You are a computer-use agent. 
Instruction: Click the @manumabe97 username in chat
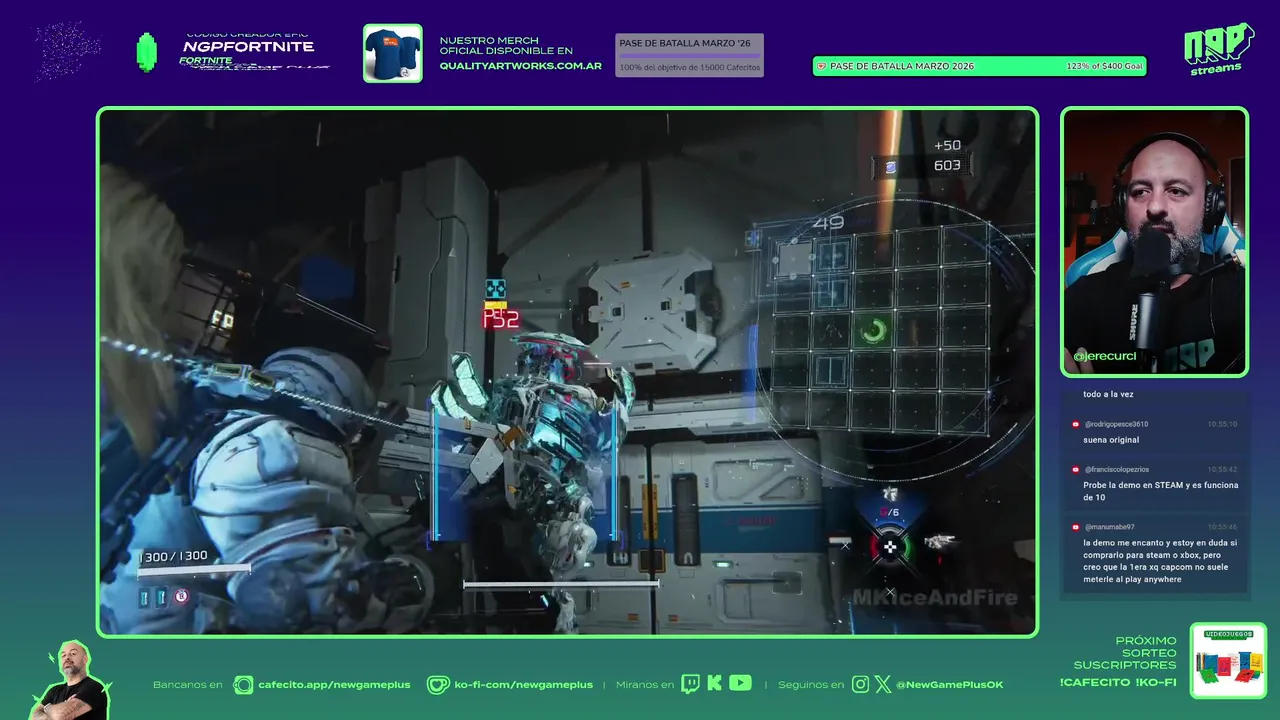[x=1109, y=527]
